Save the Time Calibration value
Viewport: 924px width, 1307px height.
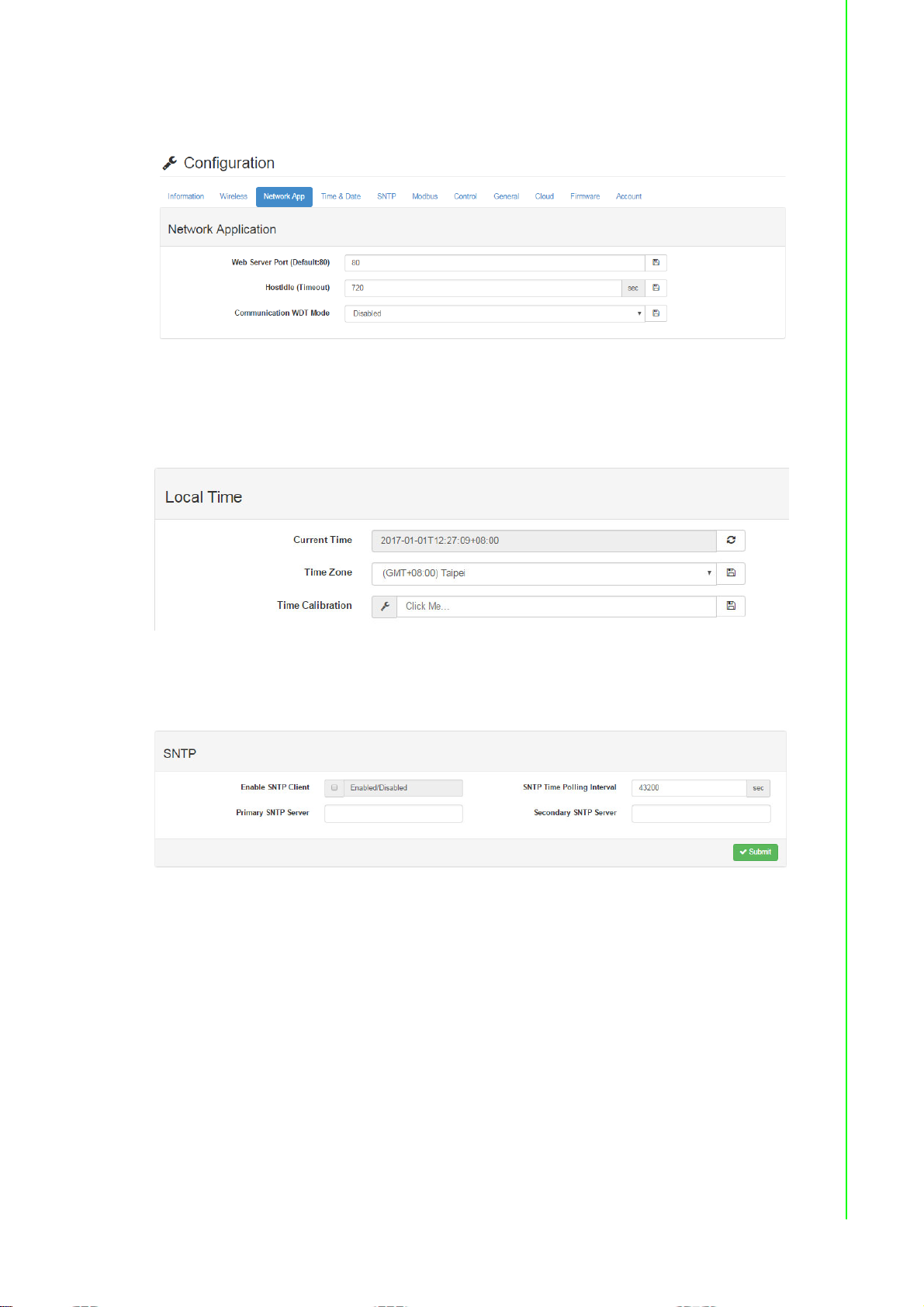tap(731, 606)
